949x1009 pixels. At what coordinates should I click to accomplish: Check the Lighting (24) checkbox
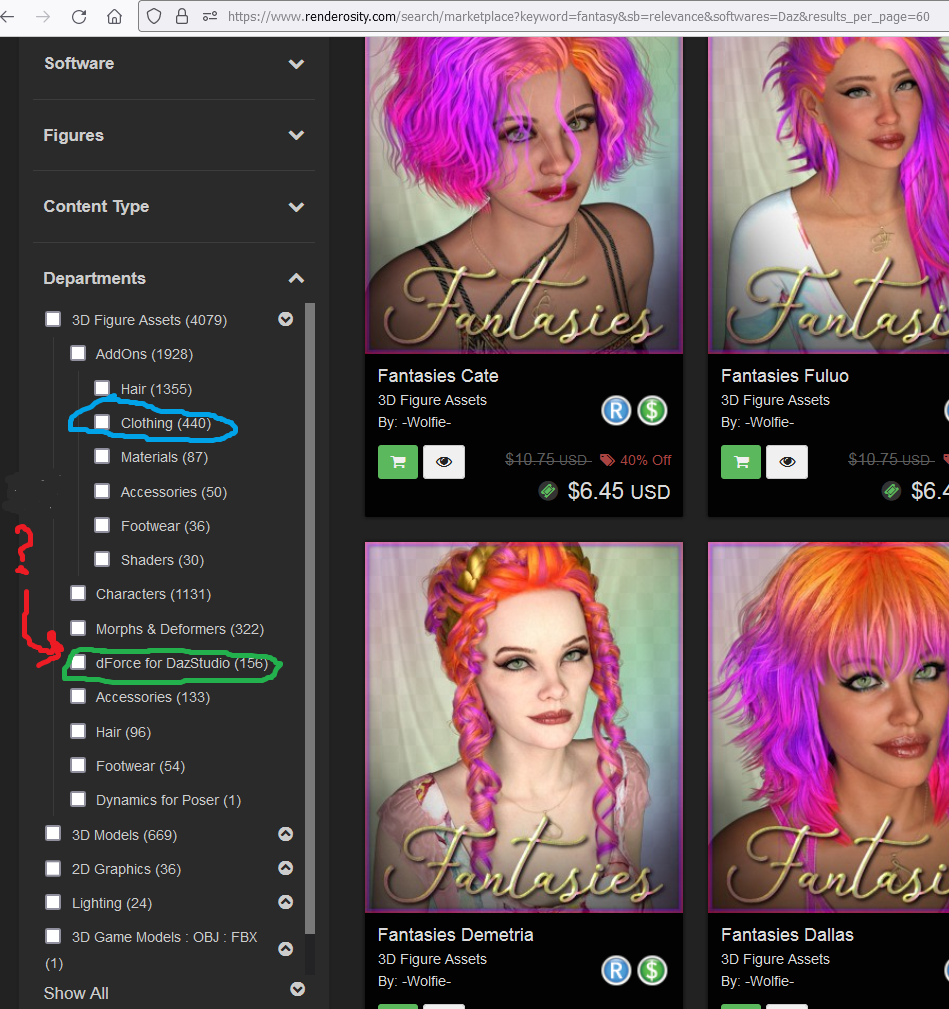tap(53, 902)
